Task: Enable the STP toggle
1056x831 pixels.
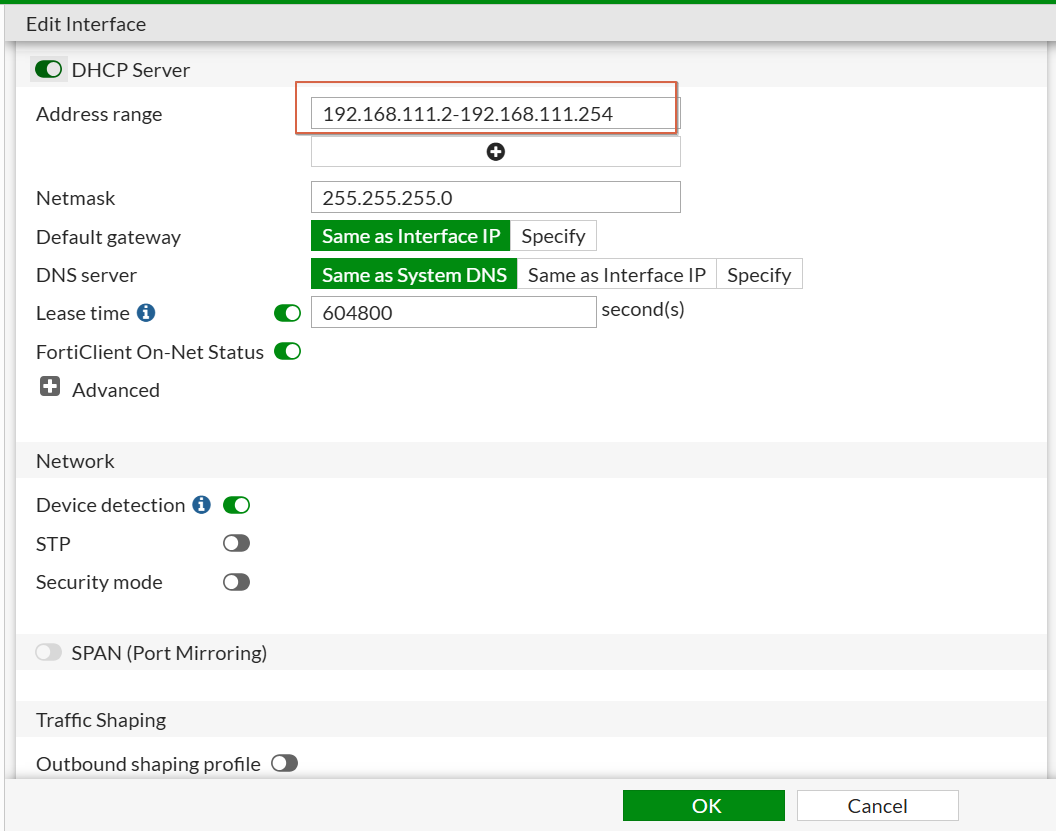Action: (236, 543)
